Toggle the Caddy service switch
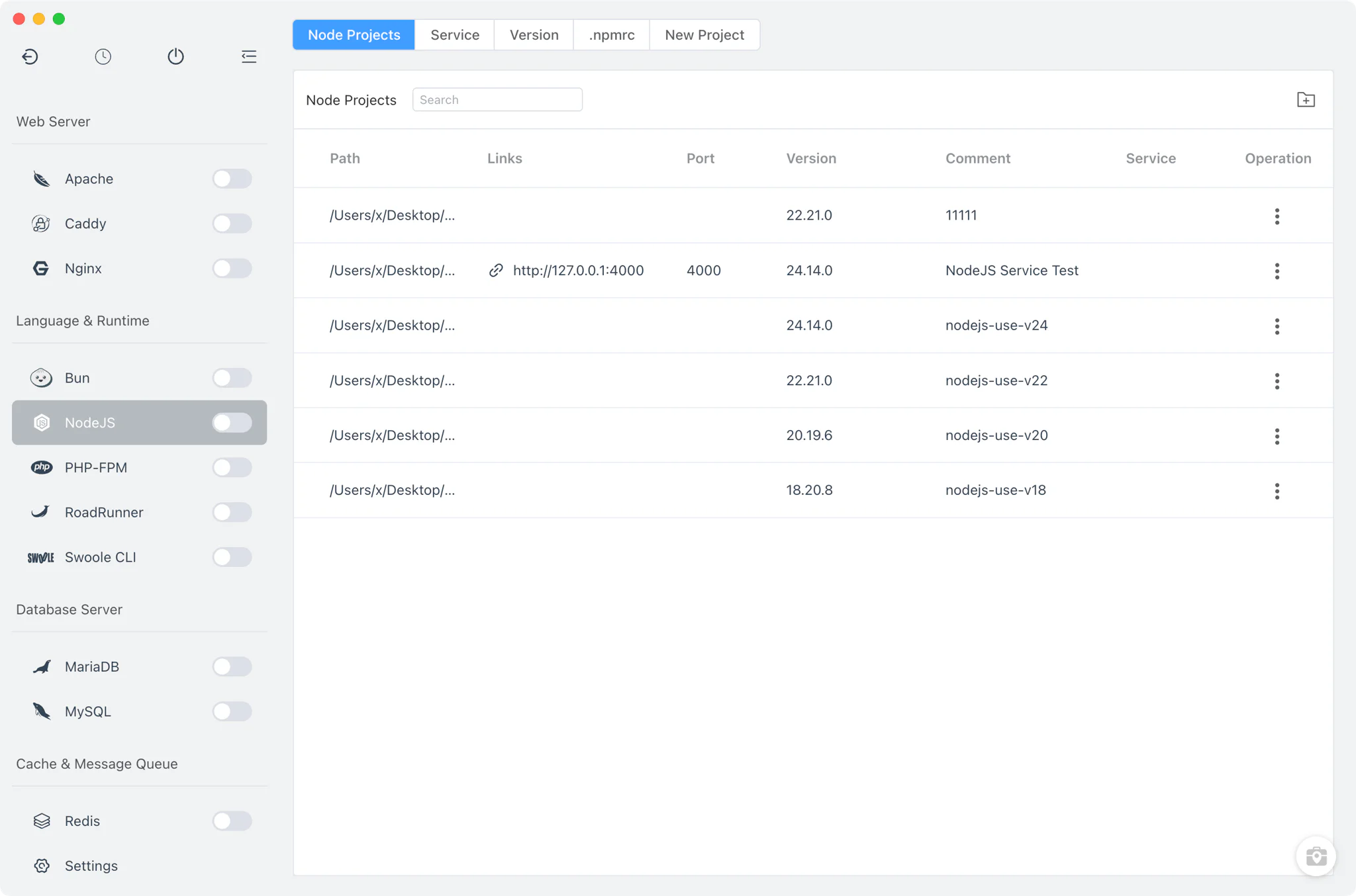This screenshot has width=1356, height=896. 232,224
